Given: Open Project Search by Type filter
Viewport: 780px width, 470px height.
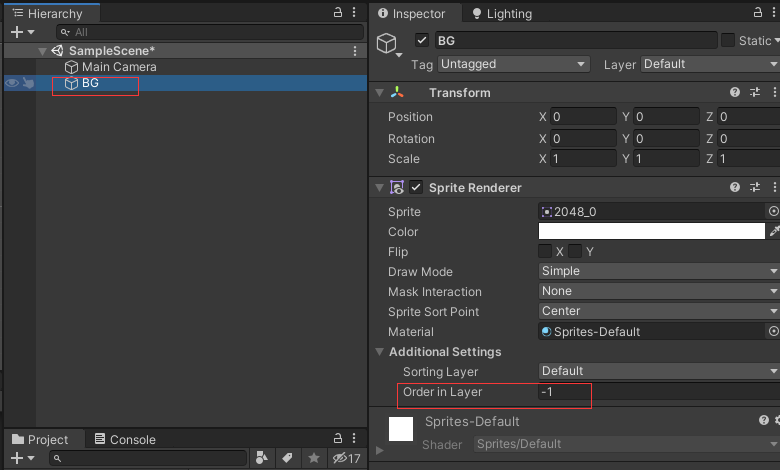Looking at the screenshot, I should click(262, 458).
